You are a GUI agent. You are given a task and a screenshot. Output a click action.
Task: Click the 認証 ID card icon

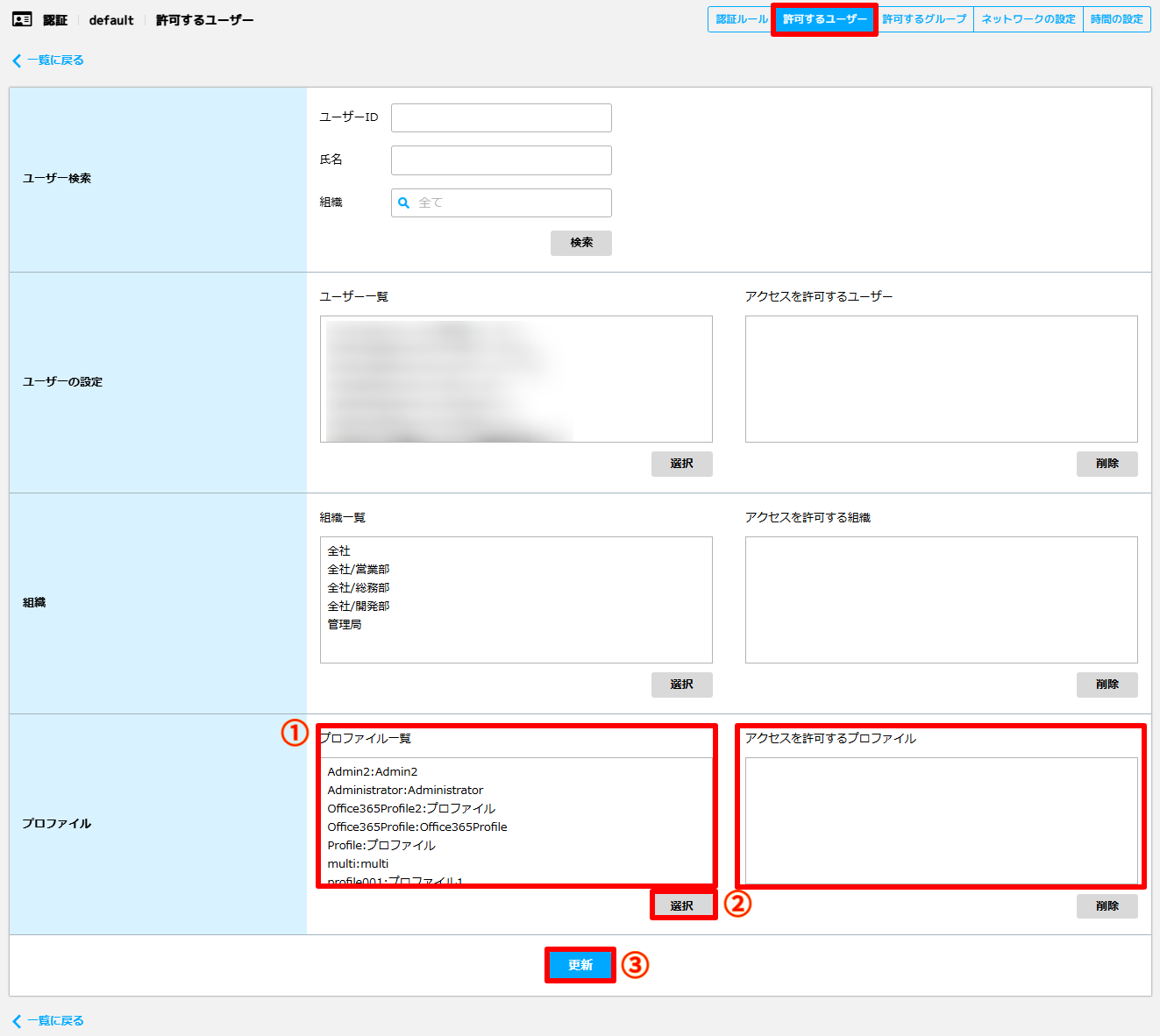click(22, 19)
